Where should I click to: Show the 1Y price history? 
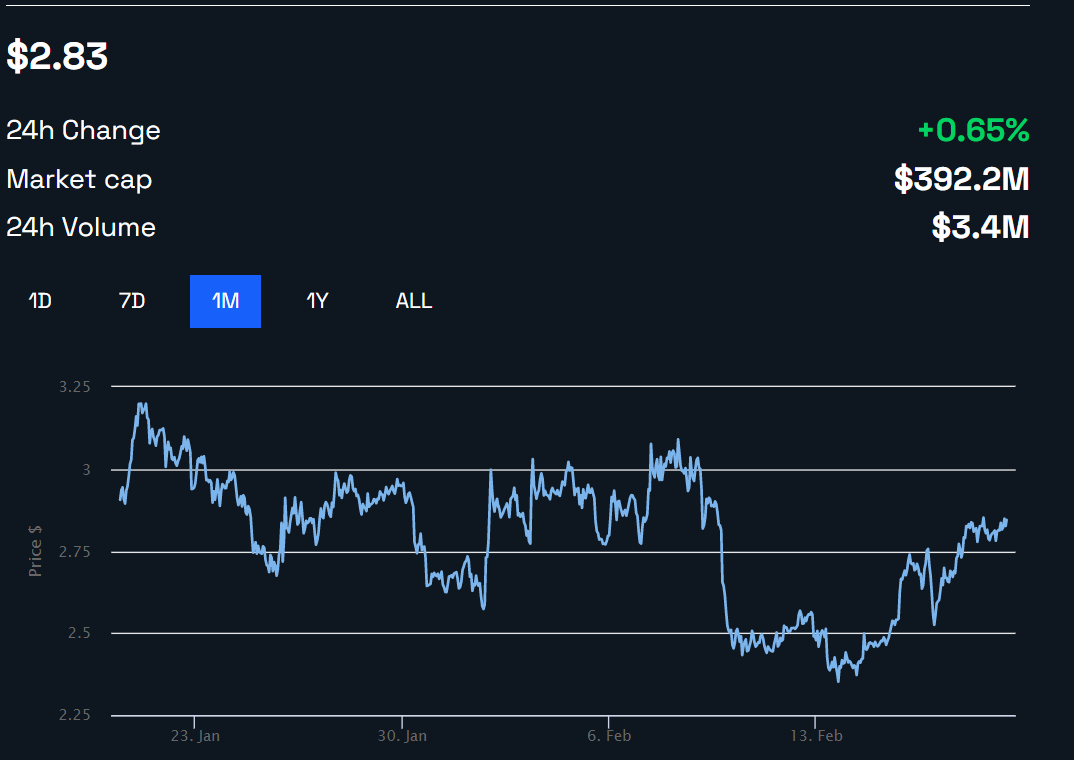[317, 301]
